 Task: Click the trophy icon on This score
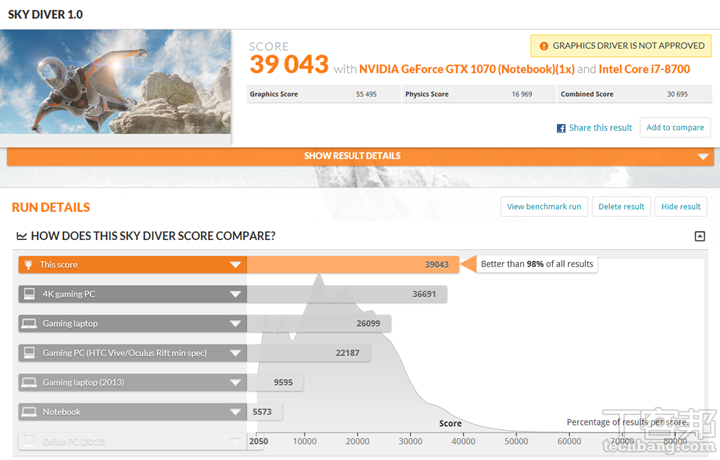tap(29, 265)
